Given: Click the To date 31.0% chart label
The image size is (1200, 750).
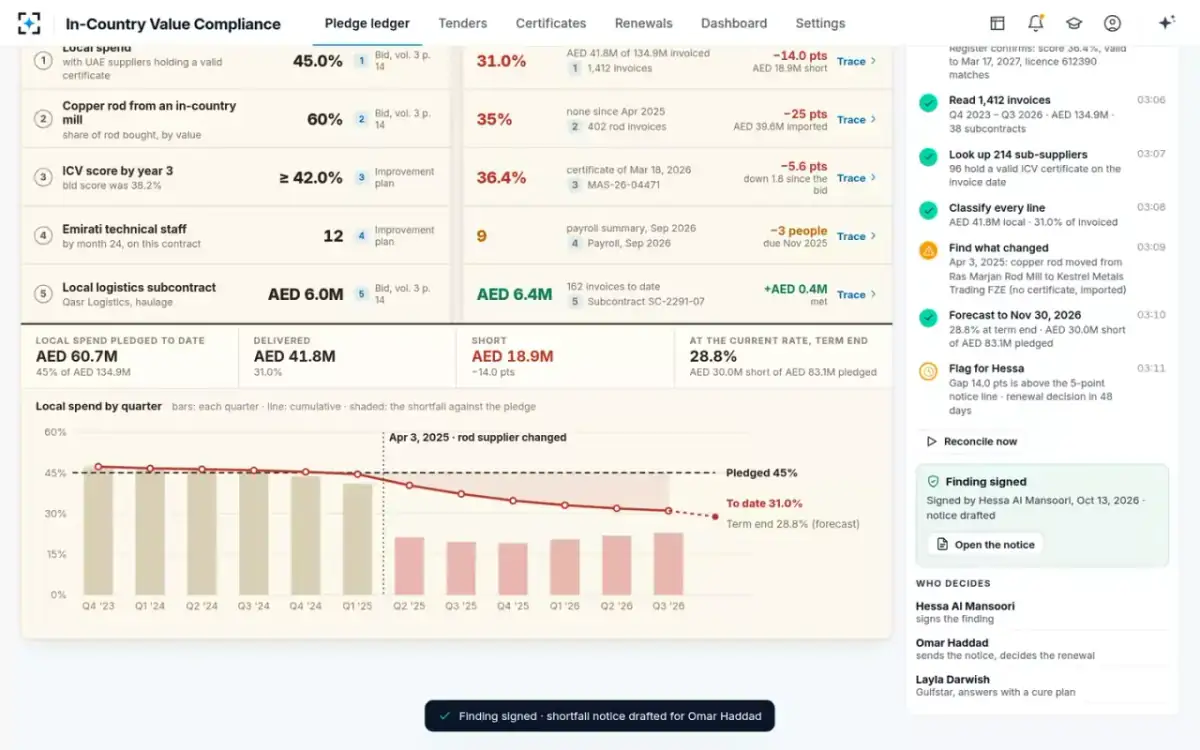Looking at the screenshot, I should 764,503.
